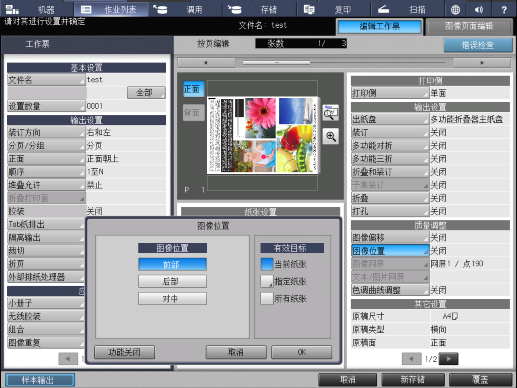Open the 图像偏移 image shift setting
This screenshot has width=517, height=388.
pos(390,237)
